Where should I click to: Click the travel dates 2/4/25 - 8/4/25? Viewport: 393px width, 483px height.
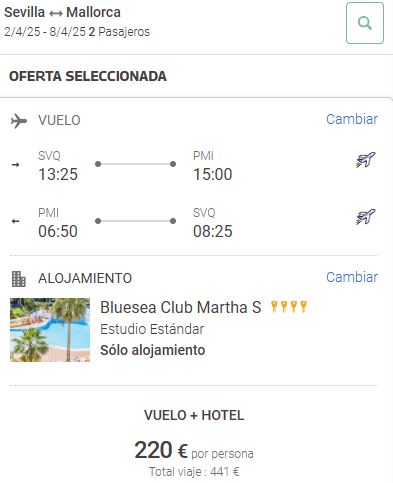[45, 32]
